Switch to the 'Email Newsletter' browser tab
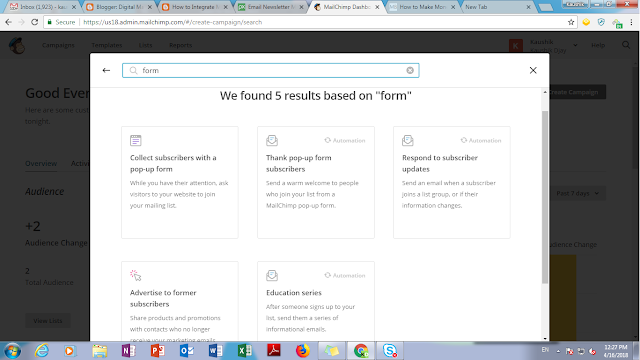This screenshot has height=360, width=640. (x=269, y=7)
